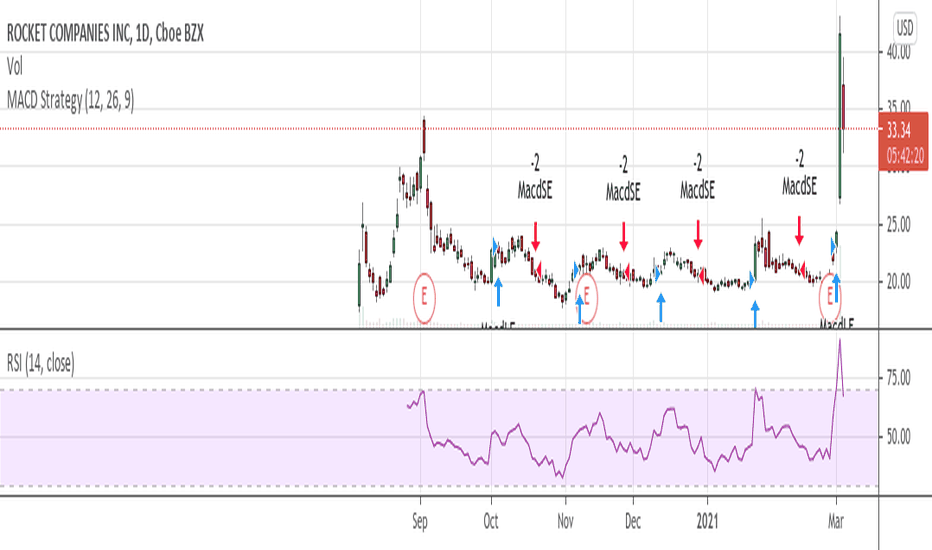Click the MacdSE label in February
Image resolution: width=932 pixels, height=550 pixels.
(799, 187)
